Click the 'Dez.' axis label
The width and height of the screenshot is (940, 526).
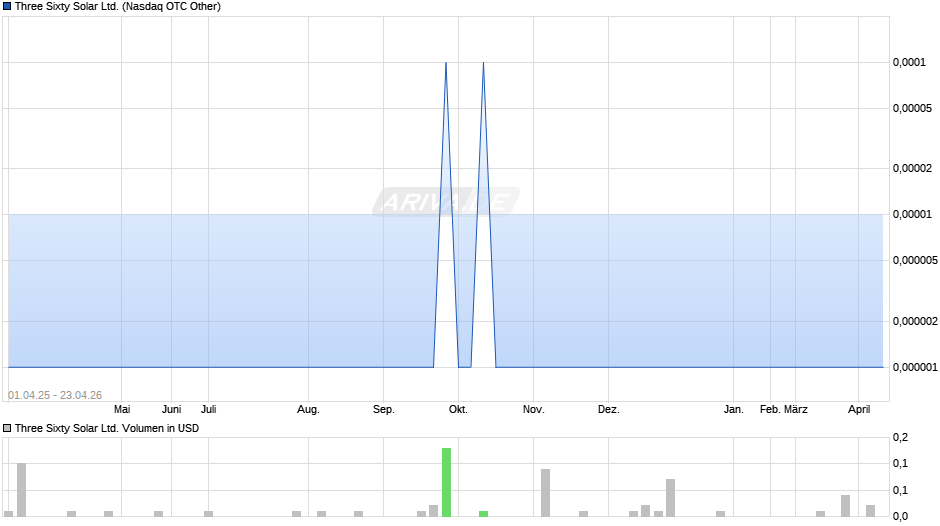click(608, 409)
